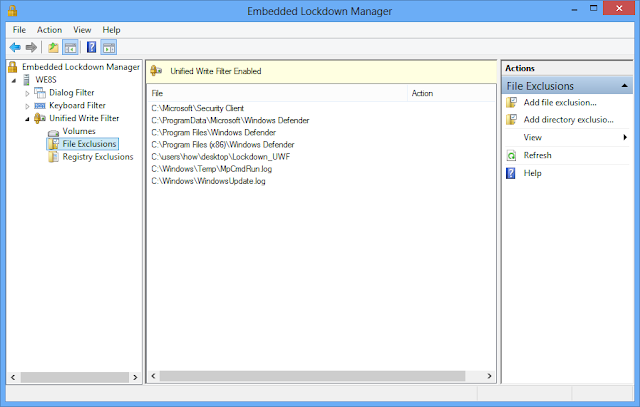Click the tree pane scroll-left arrow
The width and height of the screenshot is (640, 407).
pos(13,377)
